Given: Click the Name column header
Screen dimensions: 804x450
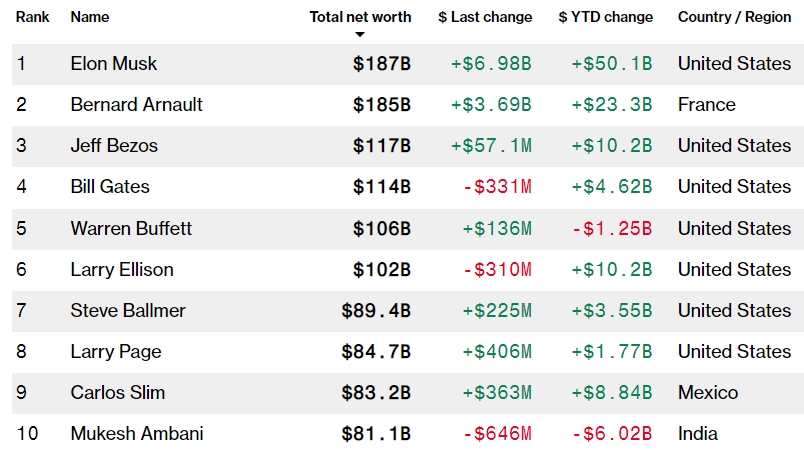Looking at the screenshot, I should pos(90,17).
